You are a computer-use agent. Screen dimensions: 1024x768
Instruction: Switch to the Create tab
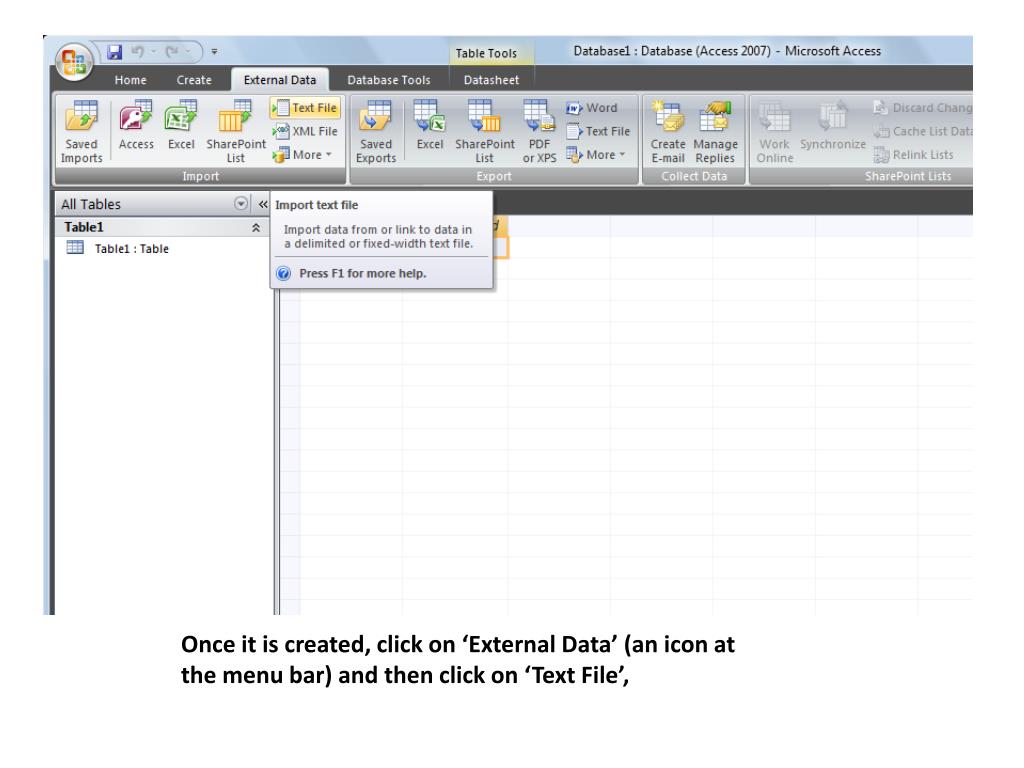click(194, 80)
